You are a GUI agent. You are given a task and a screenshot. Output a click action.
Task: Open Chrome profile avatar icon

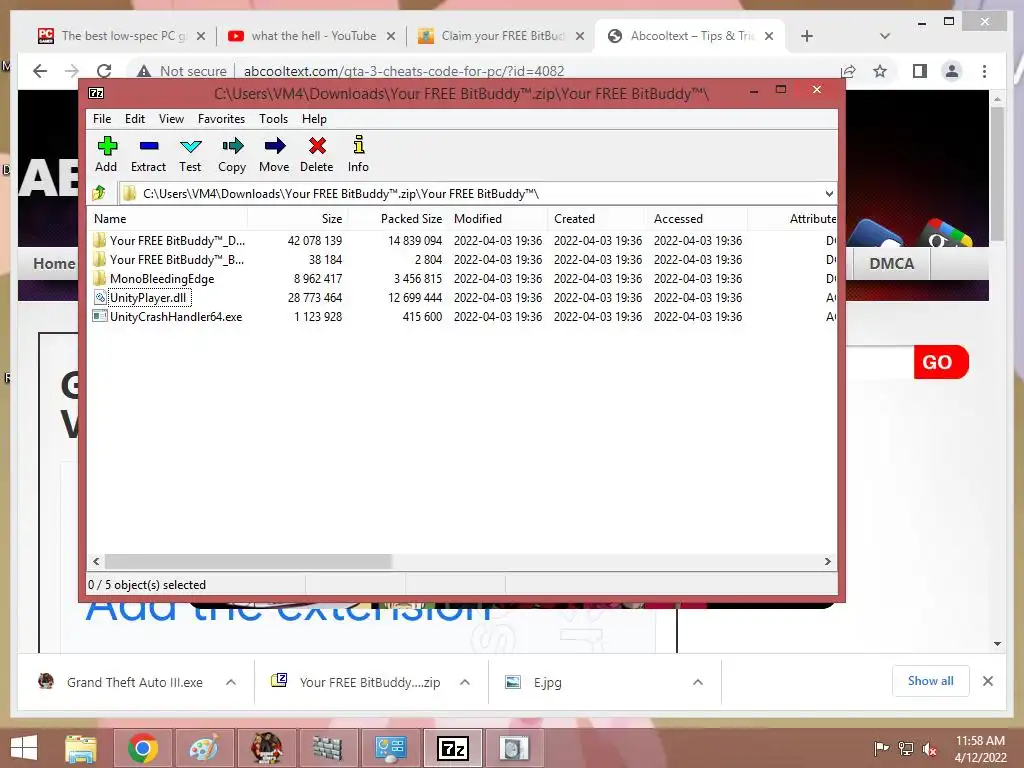(952, 71)
